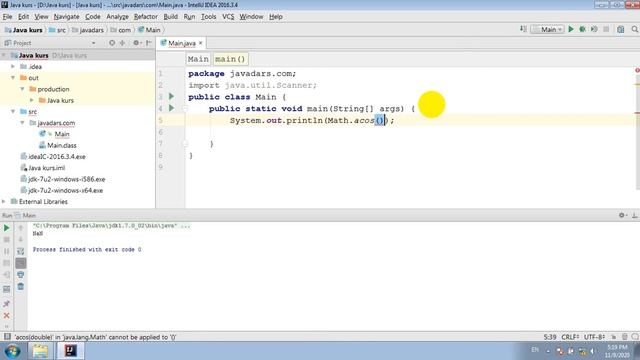
Task: Click the UTF-8 encoding selector
Action: point(594,337)
